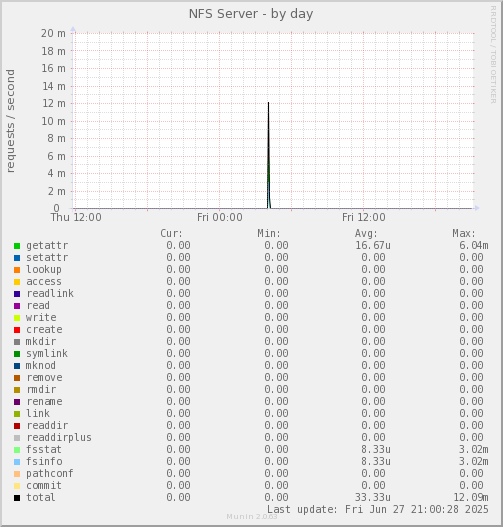
Task: Click the light gray readdirplus legend swatch
Action: click(17, 438)
